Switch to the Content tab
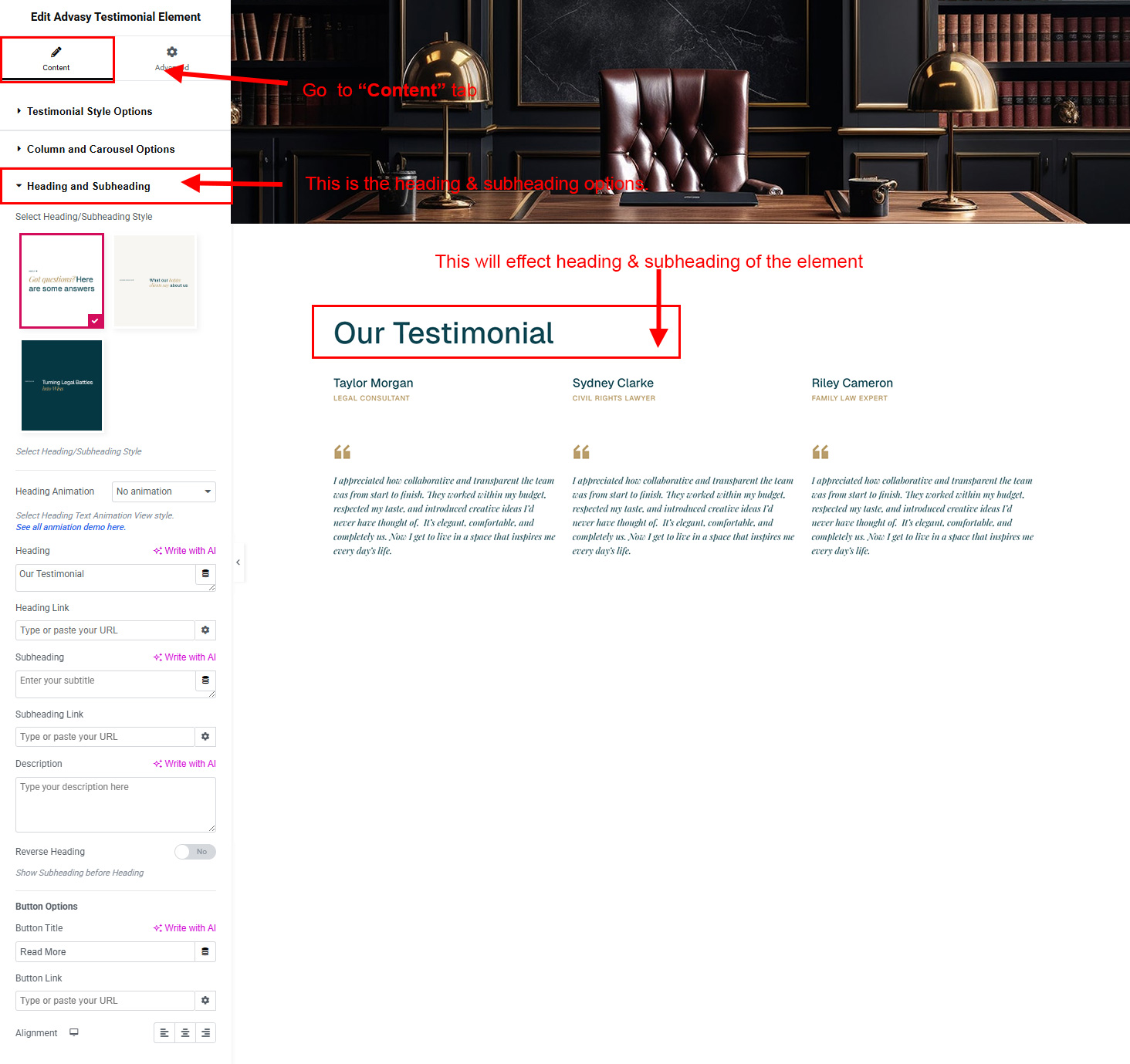Image resolution: width=1130 pixels, height=1064 pixels. click(x=56, y=59)
